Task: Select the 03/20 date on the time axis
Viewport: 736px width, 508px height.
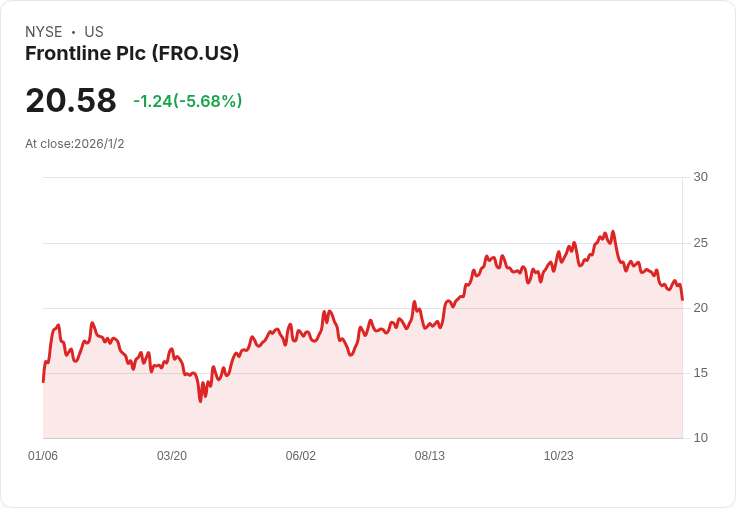Action: coord(172,456)
